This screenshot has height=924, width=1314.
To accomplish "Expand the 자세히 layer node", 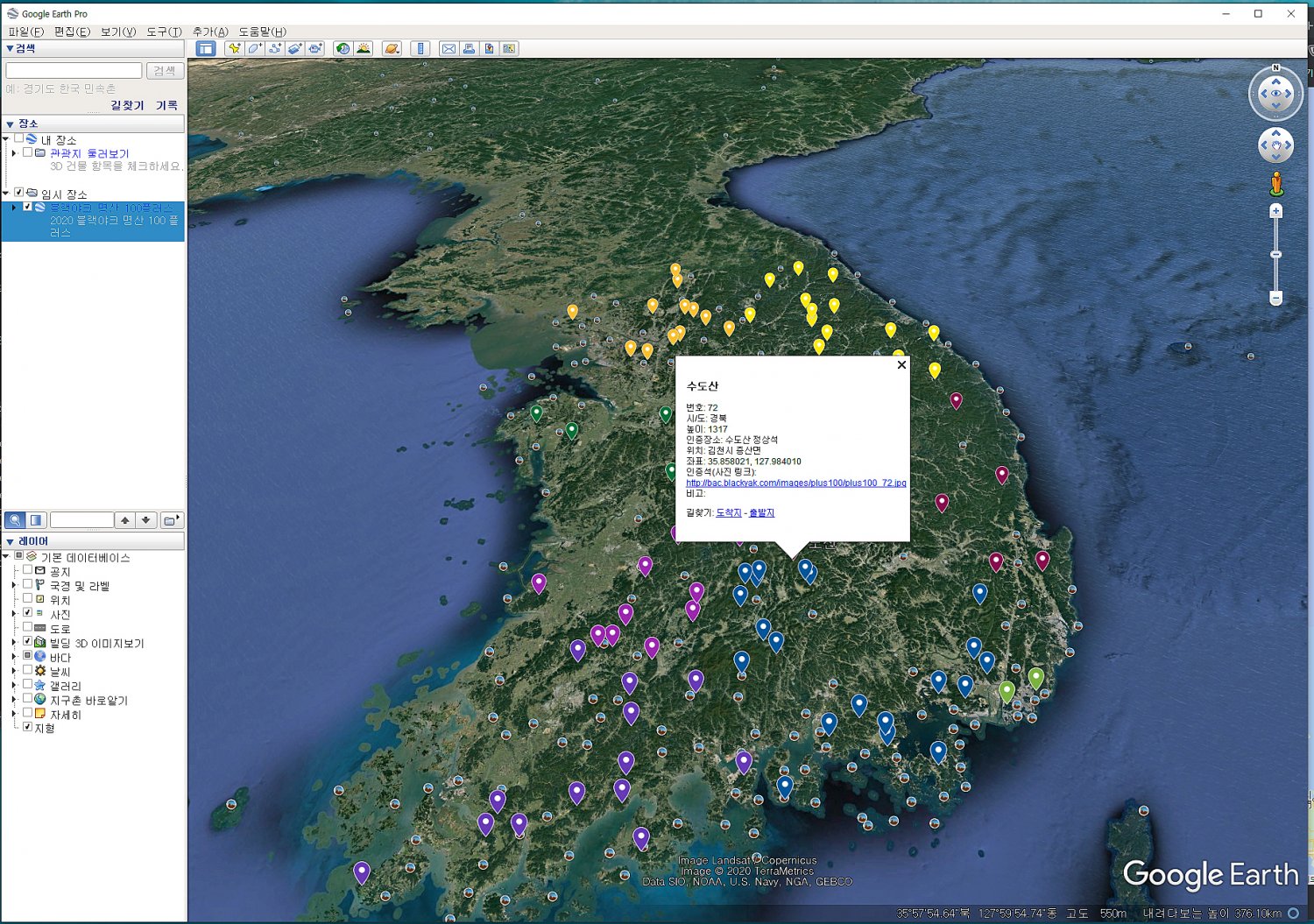I will (14, 714).
